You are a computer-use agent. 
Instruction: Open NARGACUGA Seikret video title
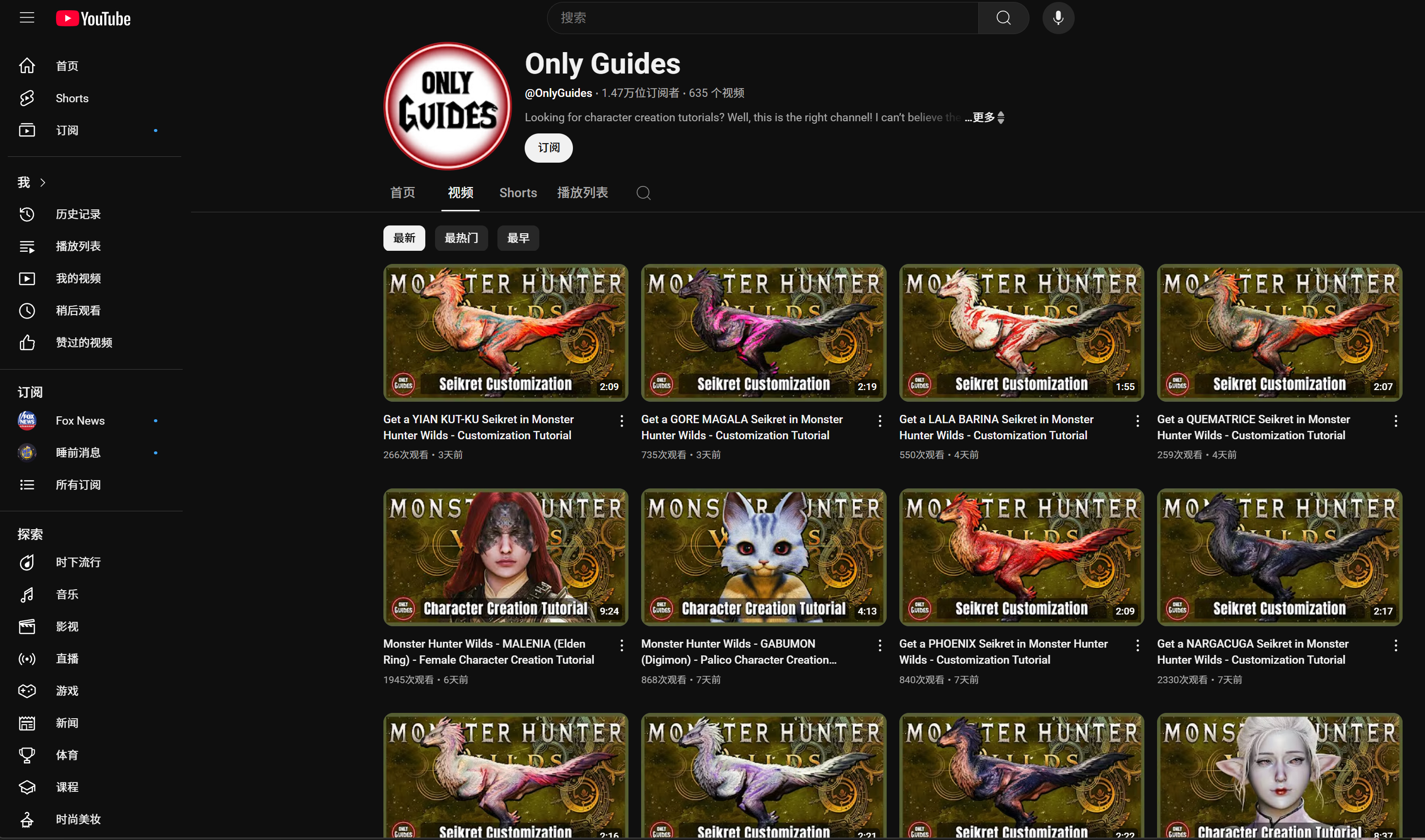click(x=1253, y=652)
